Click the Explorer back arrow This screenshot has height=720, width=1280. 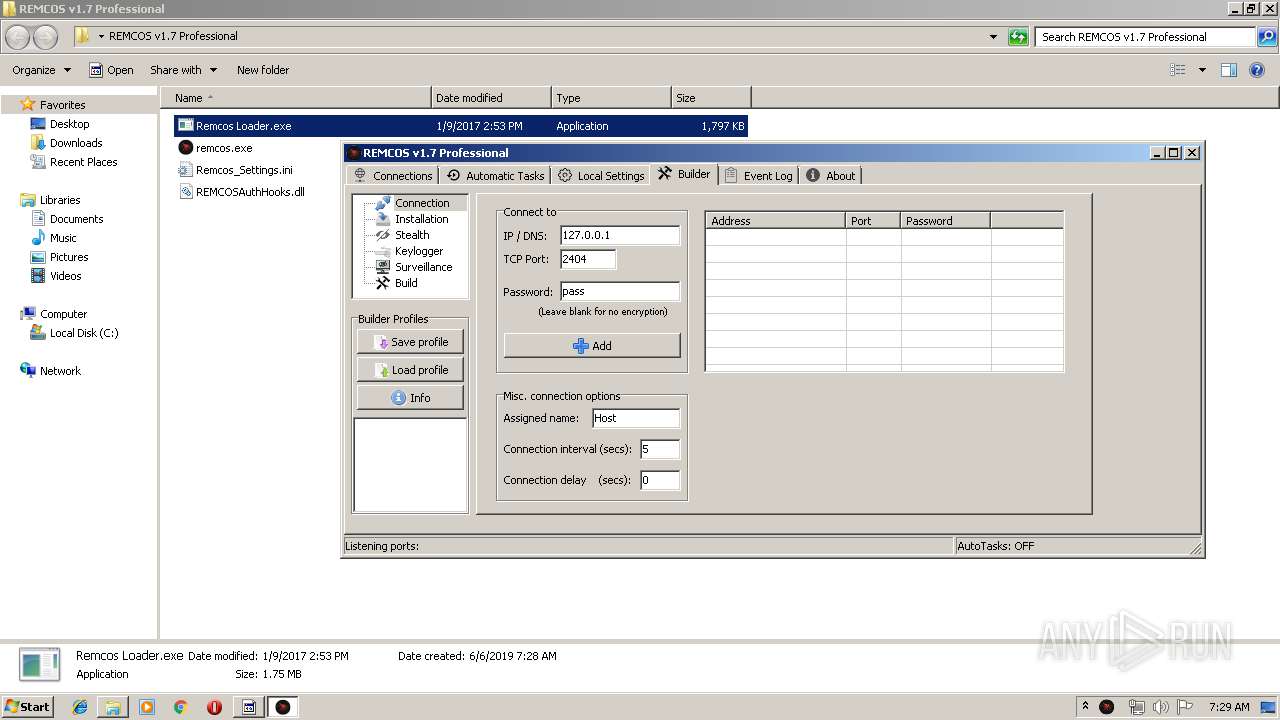(18, 37)
